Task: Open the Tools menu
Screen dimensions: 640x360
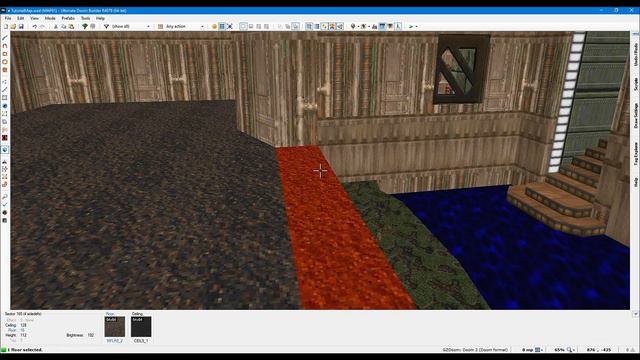Action: [x=85, y=18]
